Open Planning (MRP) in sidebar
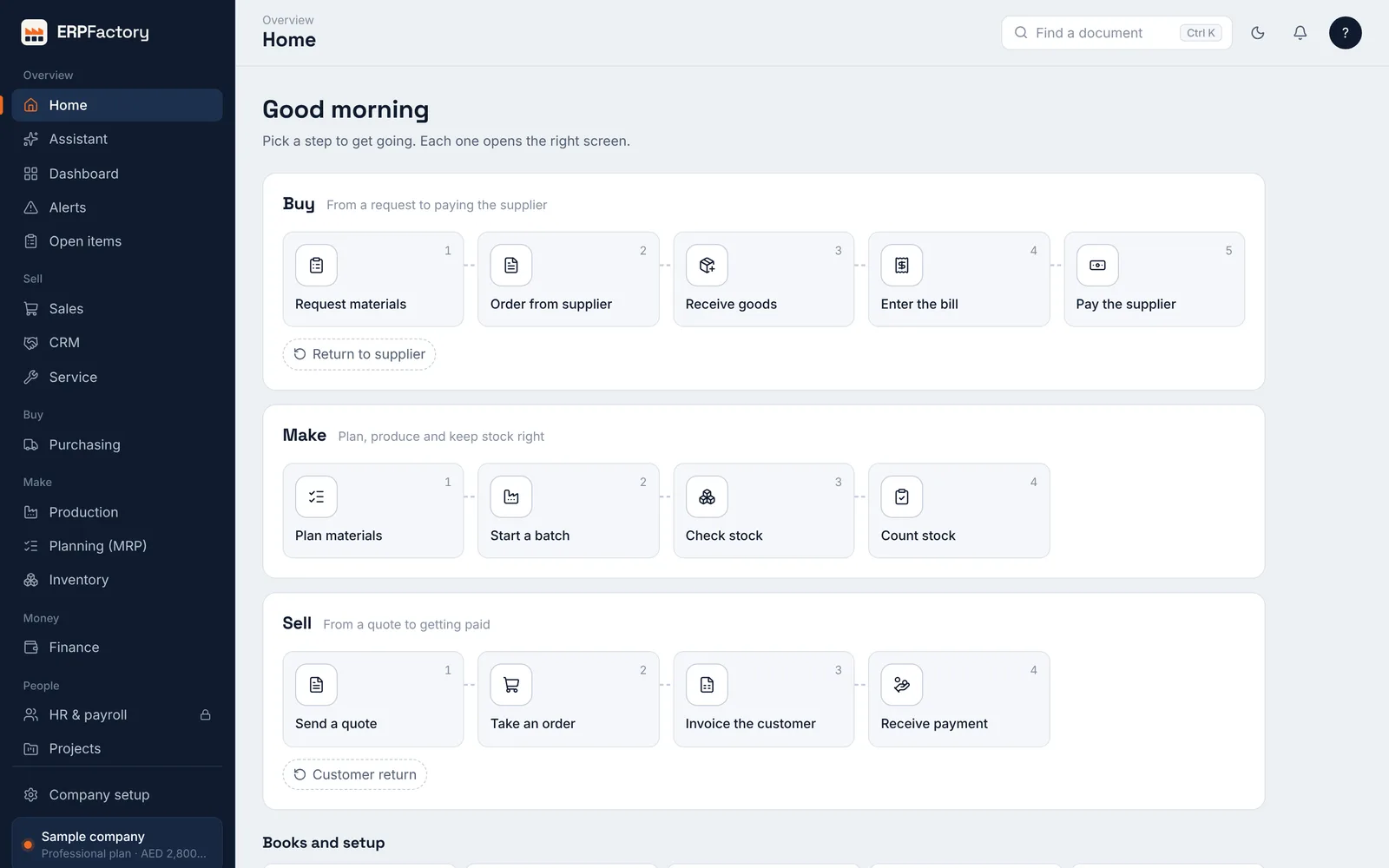This screenshot has height=868, width=1389. click(117, 546)
